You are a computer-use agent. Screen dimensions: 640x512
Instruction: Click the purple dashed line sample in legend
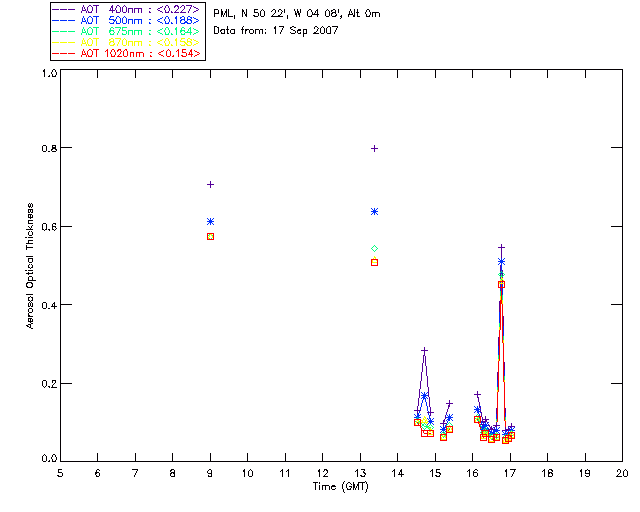(x=64, y=9)
